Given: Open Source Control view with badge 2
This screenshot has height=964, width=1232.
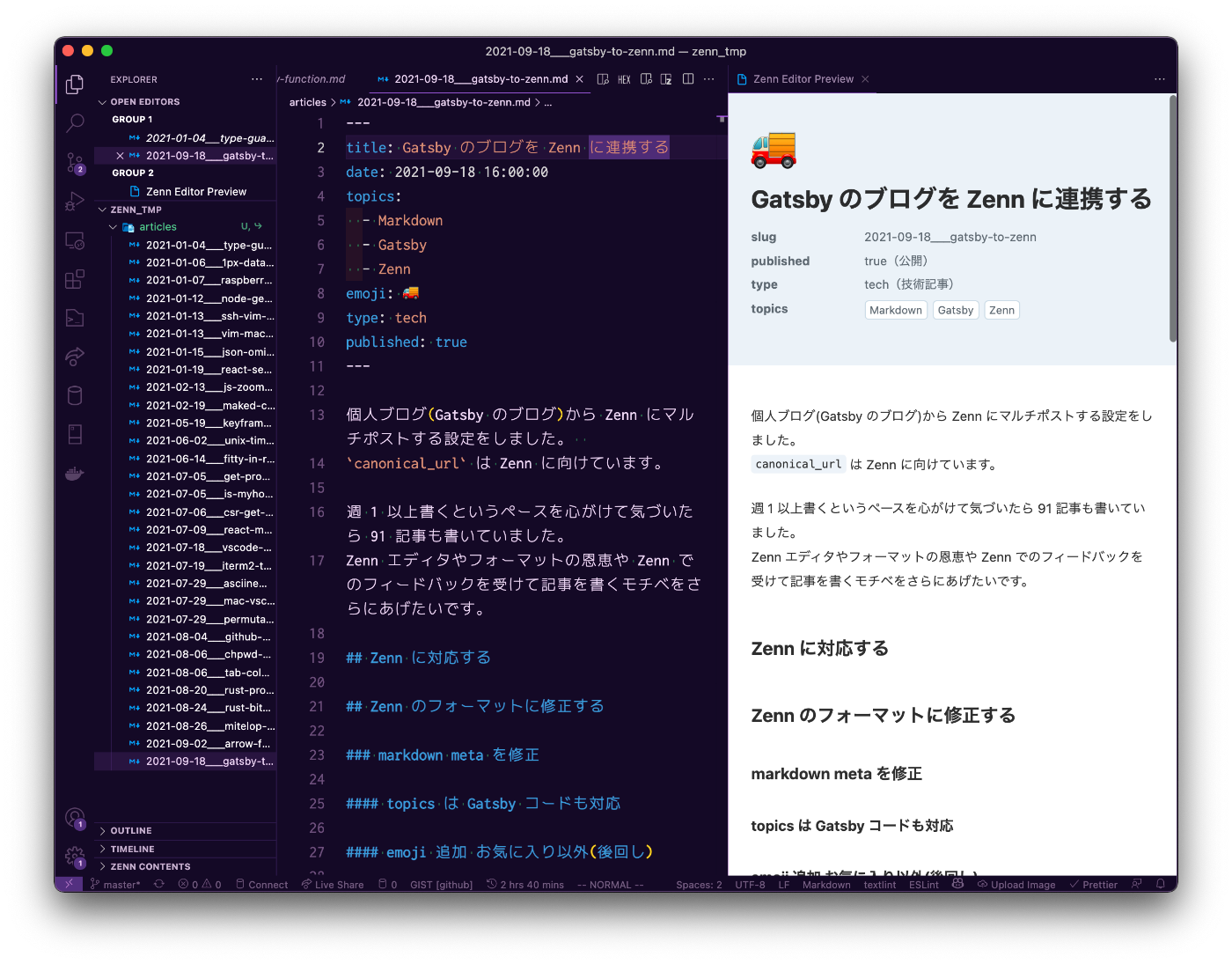Looking at the screenshot, I should (x=75, y=163).
